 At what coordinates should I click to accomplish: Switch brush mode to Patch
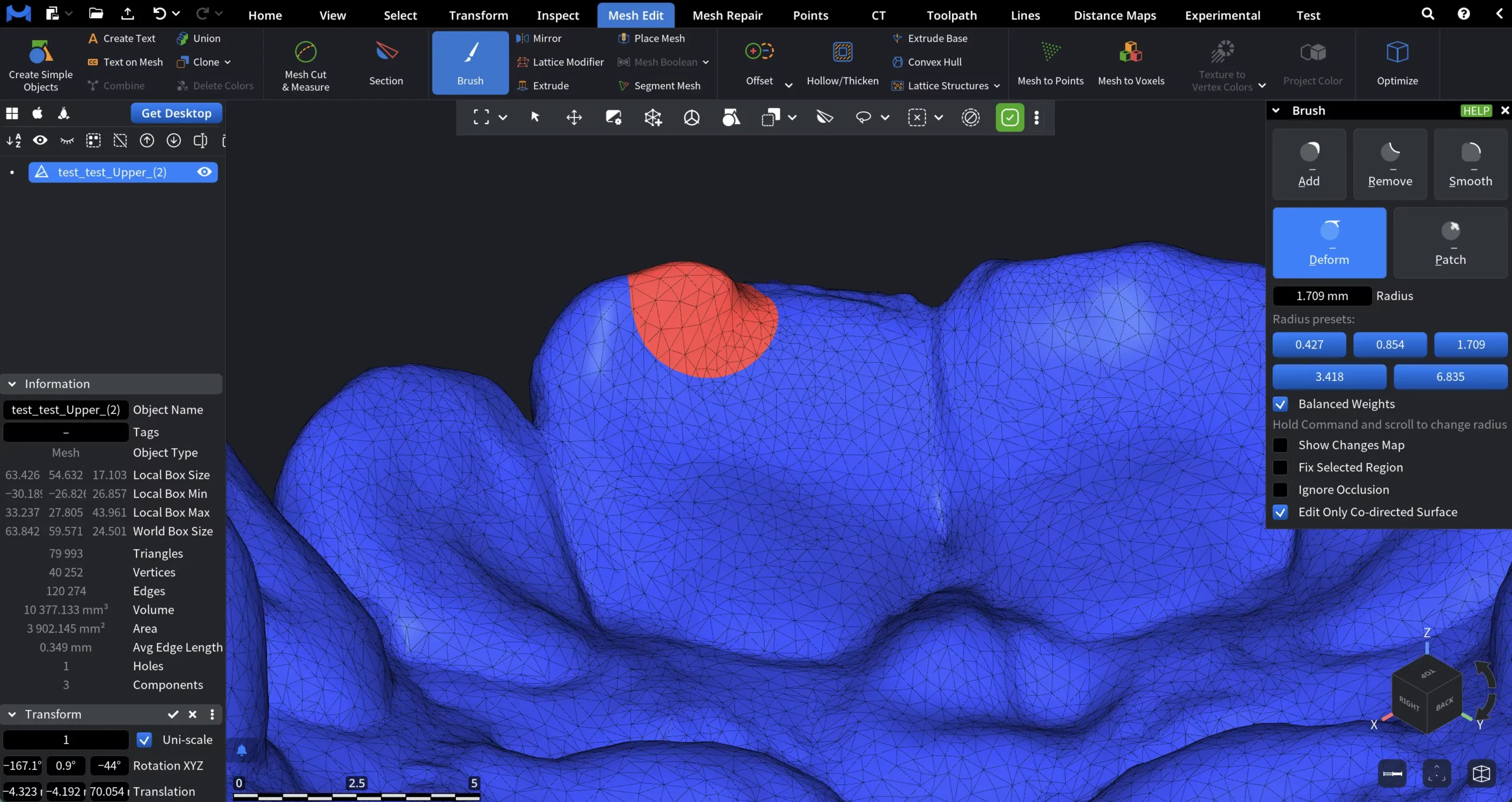[1451, 242]
